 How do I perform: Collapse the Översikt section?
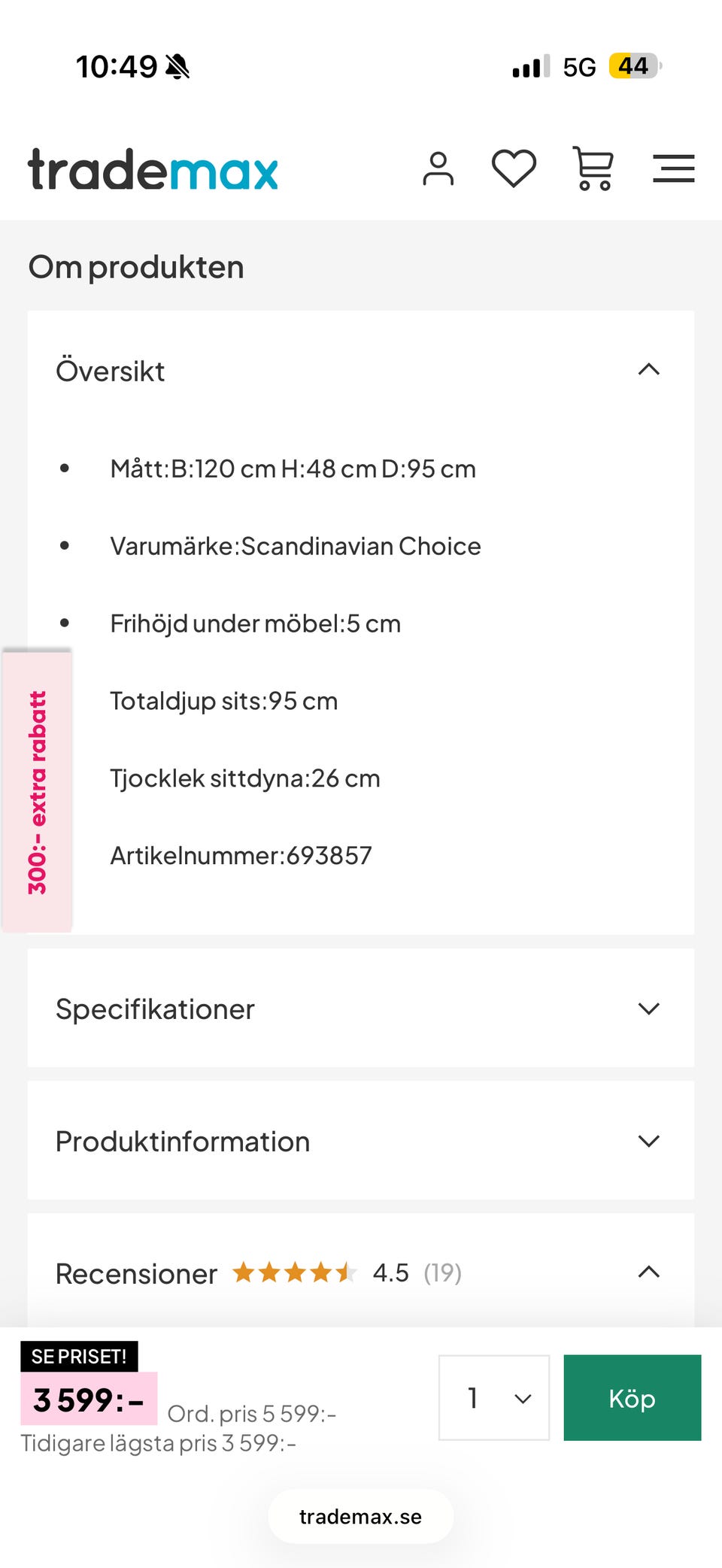[x=648, y=370]
